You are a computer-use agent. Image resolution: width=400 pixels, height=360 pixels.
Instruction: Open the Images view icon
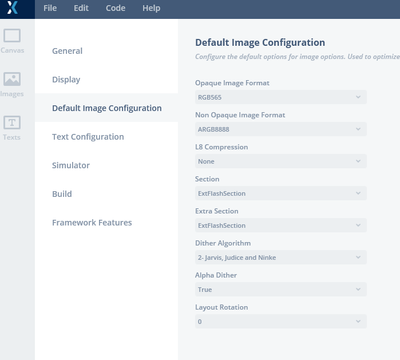tap(12, 79)
